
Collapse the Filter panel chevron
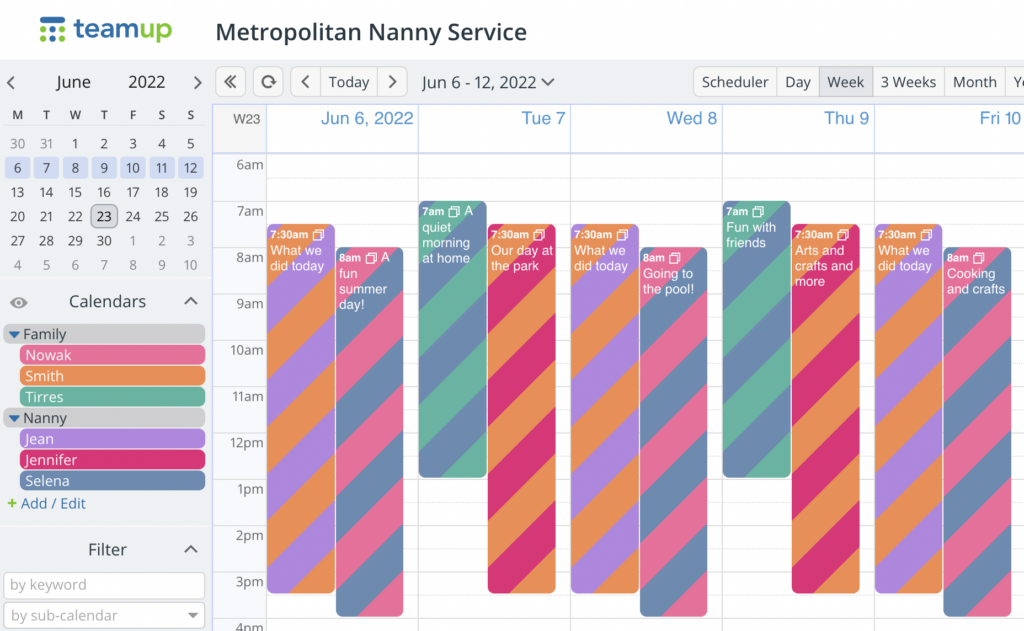[x=191, y=549]
